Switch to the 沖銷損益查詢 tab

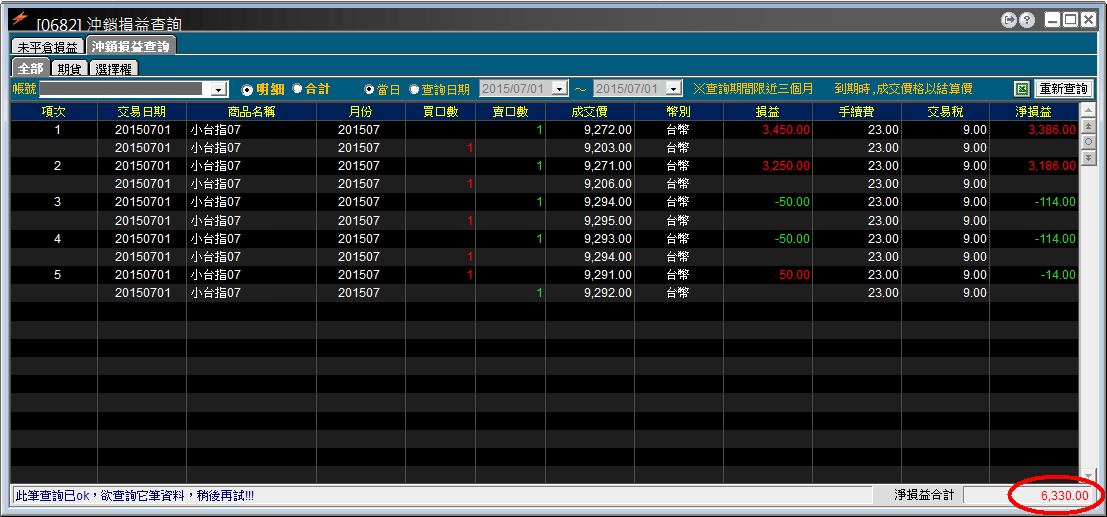131,47
